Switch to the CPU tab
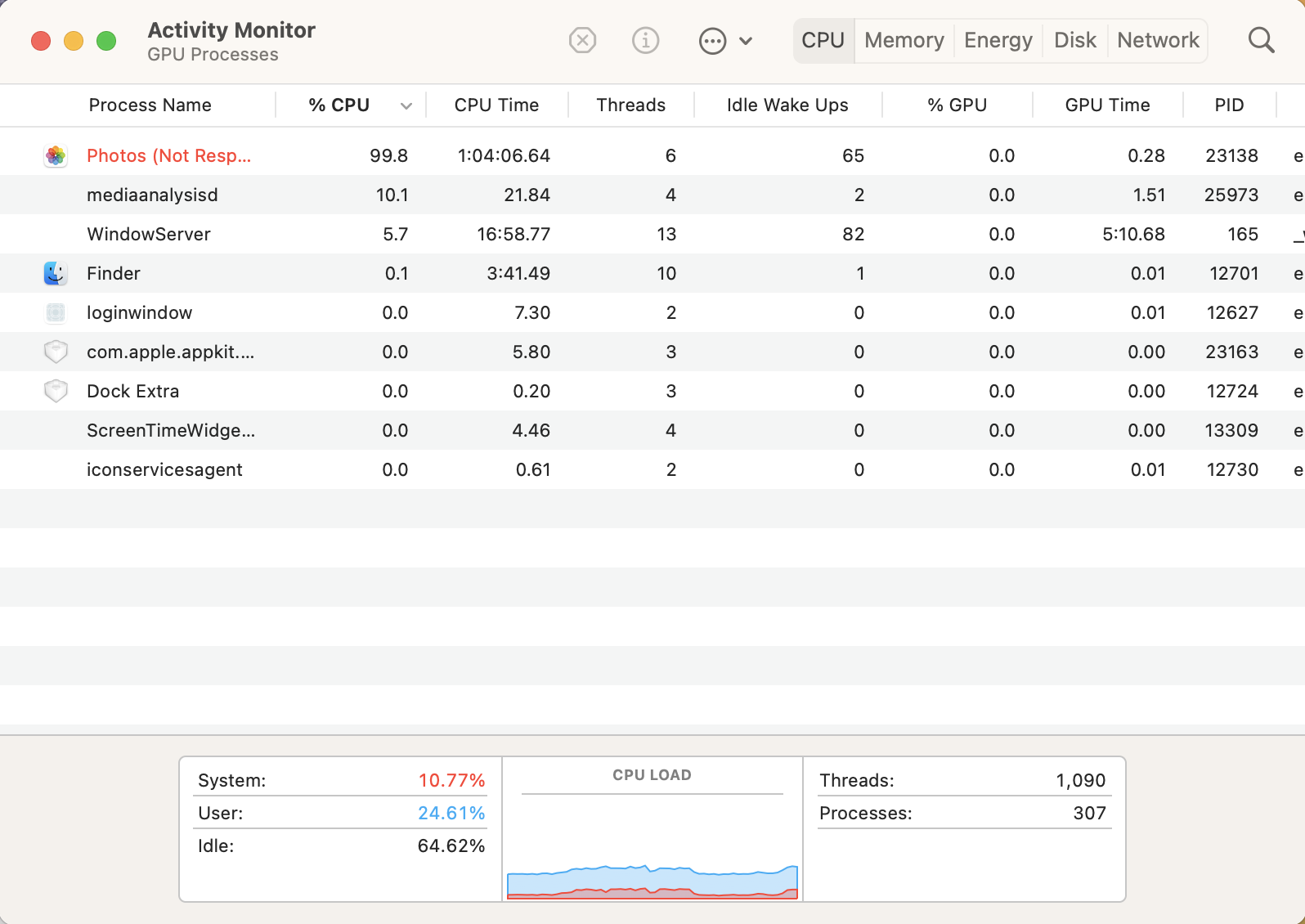Screen dimensions: 1305x924 [x=823, y=40]
